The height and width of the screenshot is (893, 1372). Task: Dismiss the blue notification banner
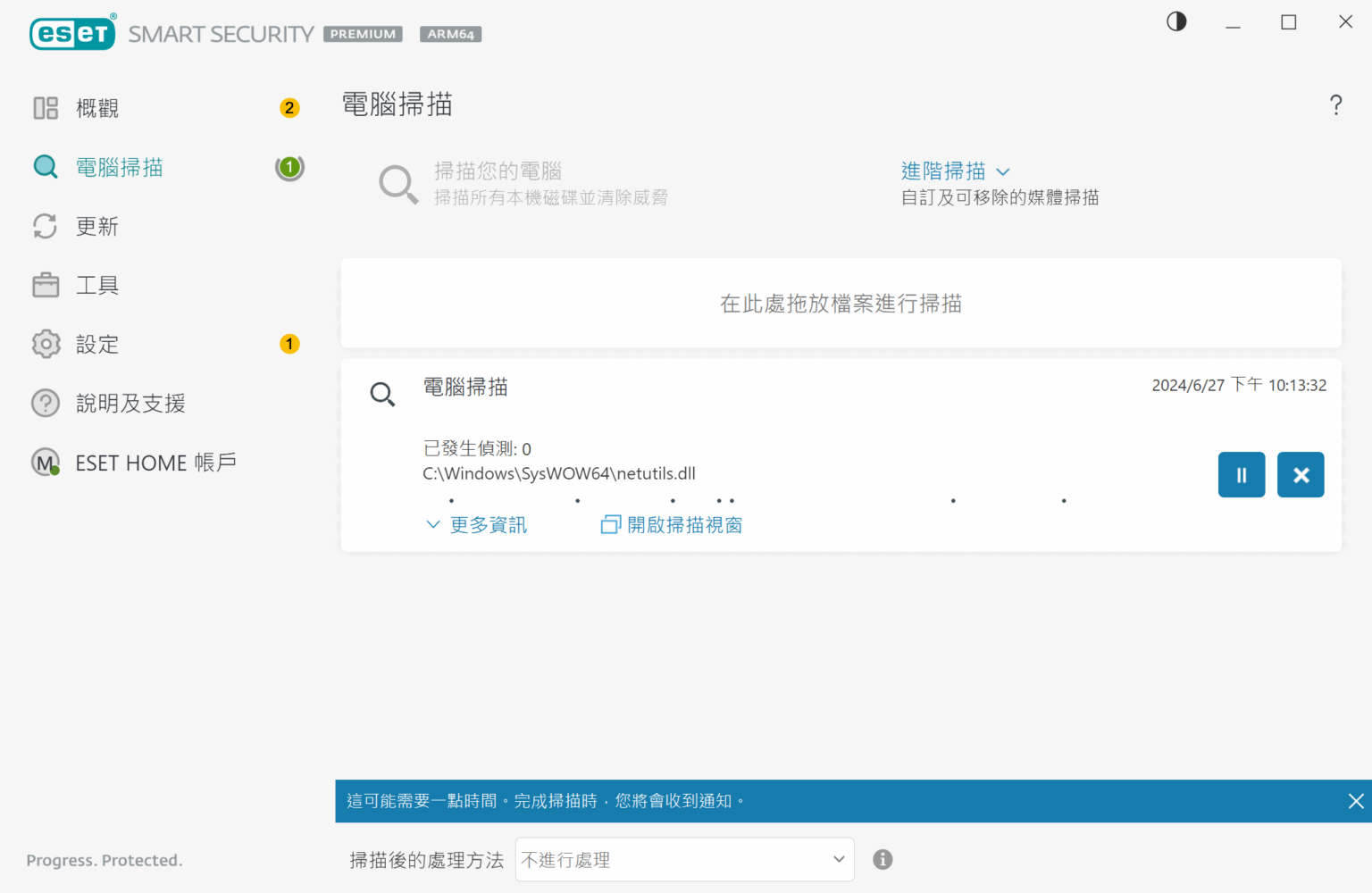pyautogui.click(x=1356, y=801)
